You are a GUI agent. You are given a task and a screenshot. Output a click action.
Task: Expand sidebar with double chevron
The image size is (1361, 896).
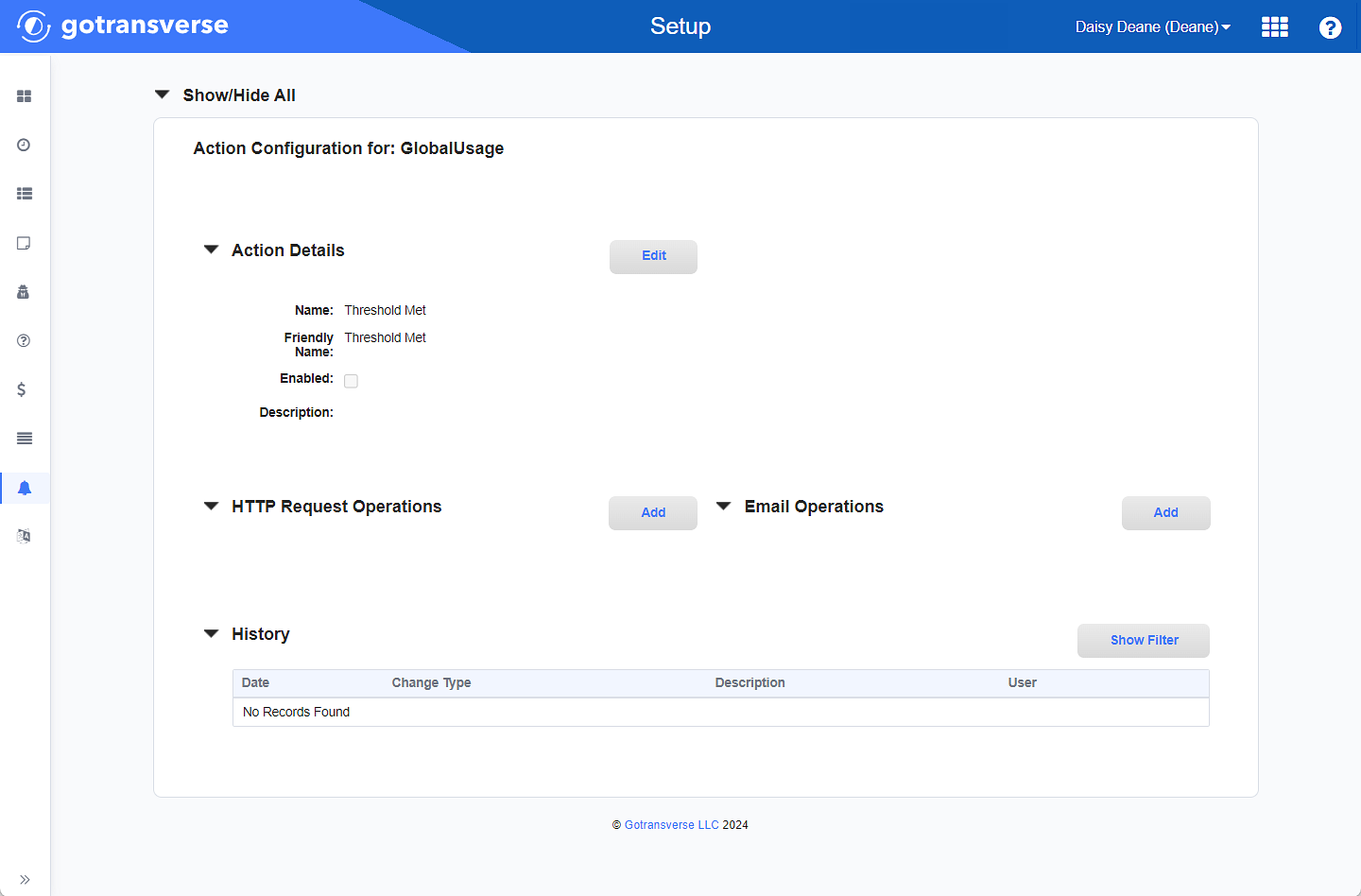(25, 880)
